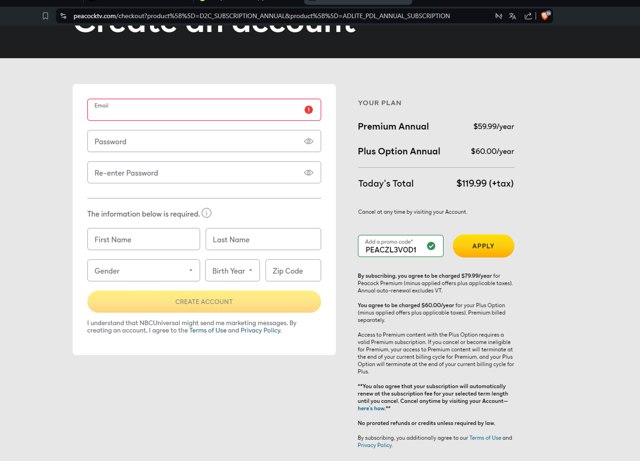Click the info icon beside required information text
The width and height of the screenshot is (640, 461).
pos(207,213)
